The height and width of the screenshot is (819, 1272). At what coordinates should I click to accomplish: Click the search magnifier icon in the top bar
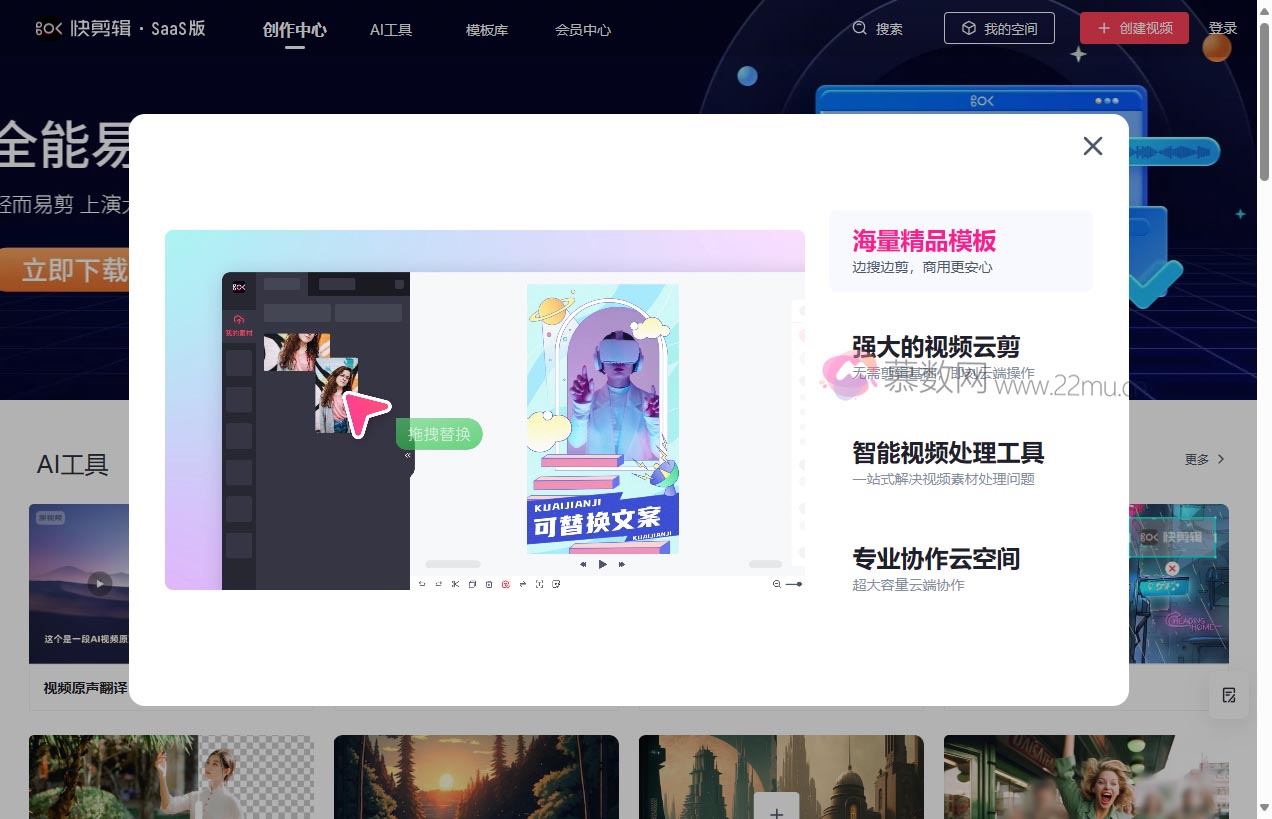coord(858,29)
